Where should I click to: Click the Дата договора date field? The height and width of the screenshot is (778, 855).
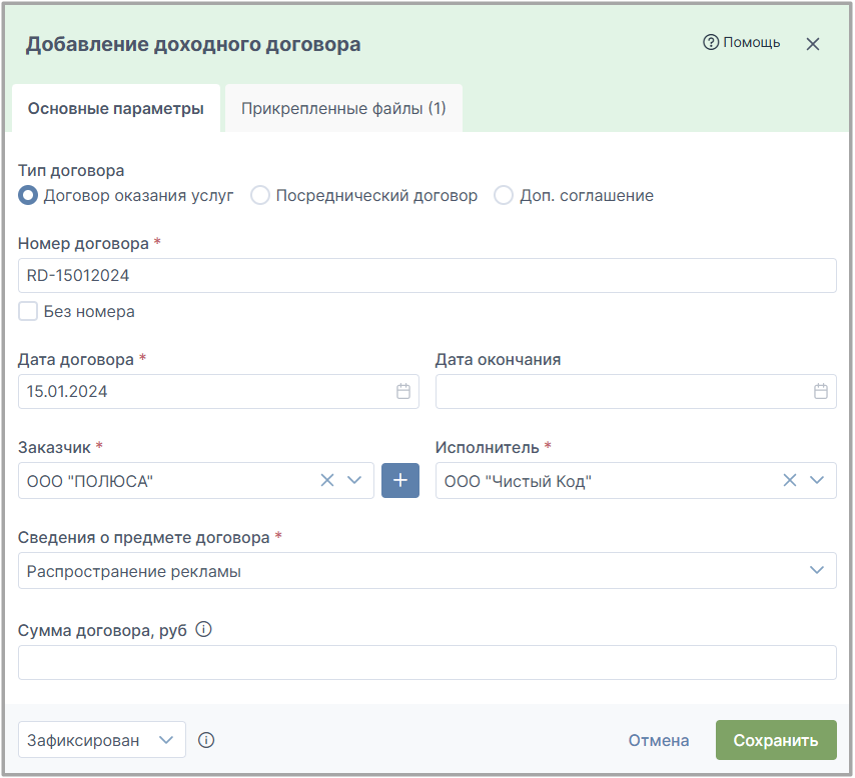click(218, 391)
